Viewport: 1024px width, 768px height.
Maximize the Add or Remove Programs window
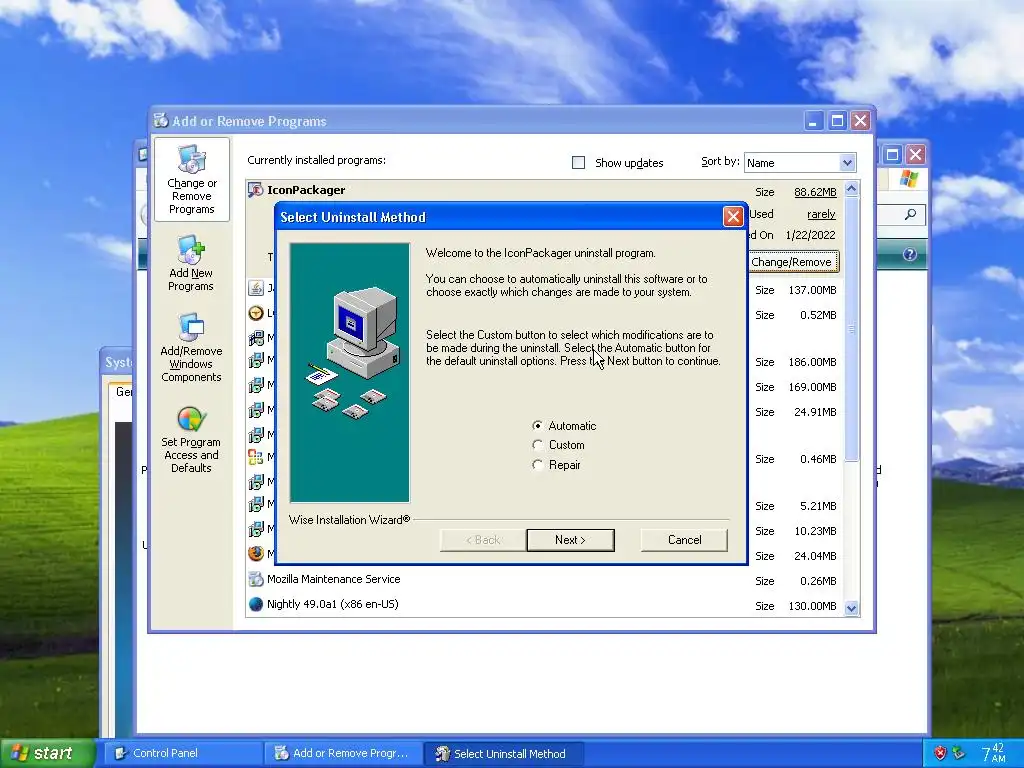tap(837, 121)
